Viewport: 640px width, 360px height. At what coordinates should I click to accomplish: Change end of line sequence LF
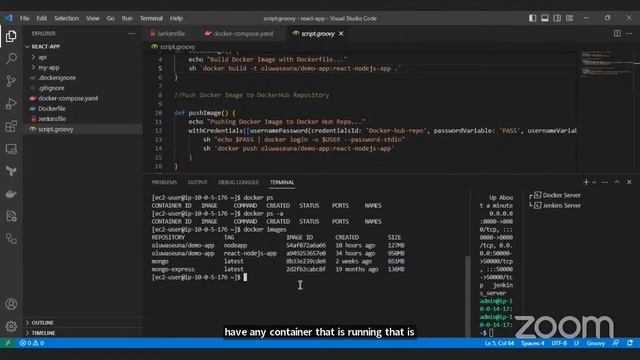576,343
